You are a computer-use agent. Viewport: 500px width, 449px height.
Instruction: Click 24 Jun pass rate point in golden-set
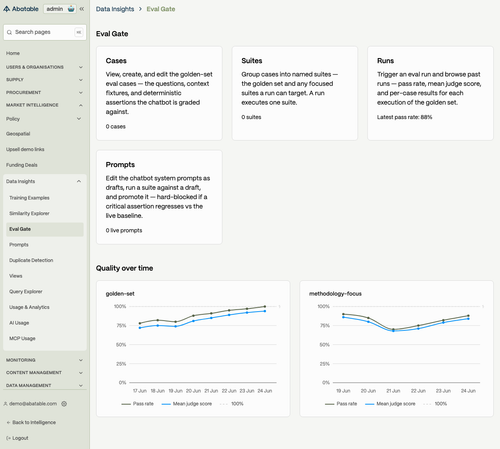click(x=265, y=306)
